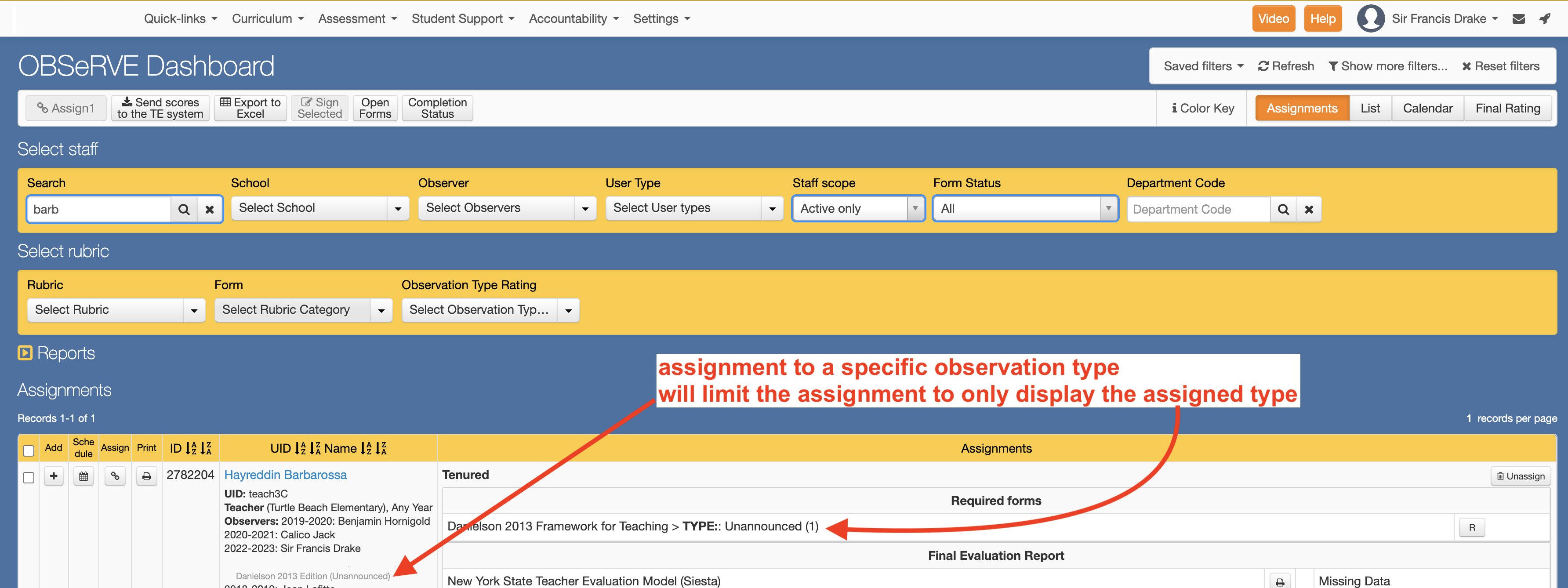Open the Schedule calendar icon in staff row
The image size is (1568, 588).
(83, 476)
